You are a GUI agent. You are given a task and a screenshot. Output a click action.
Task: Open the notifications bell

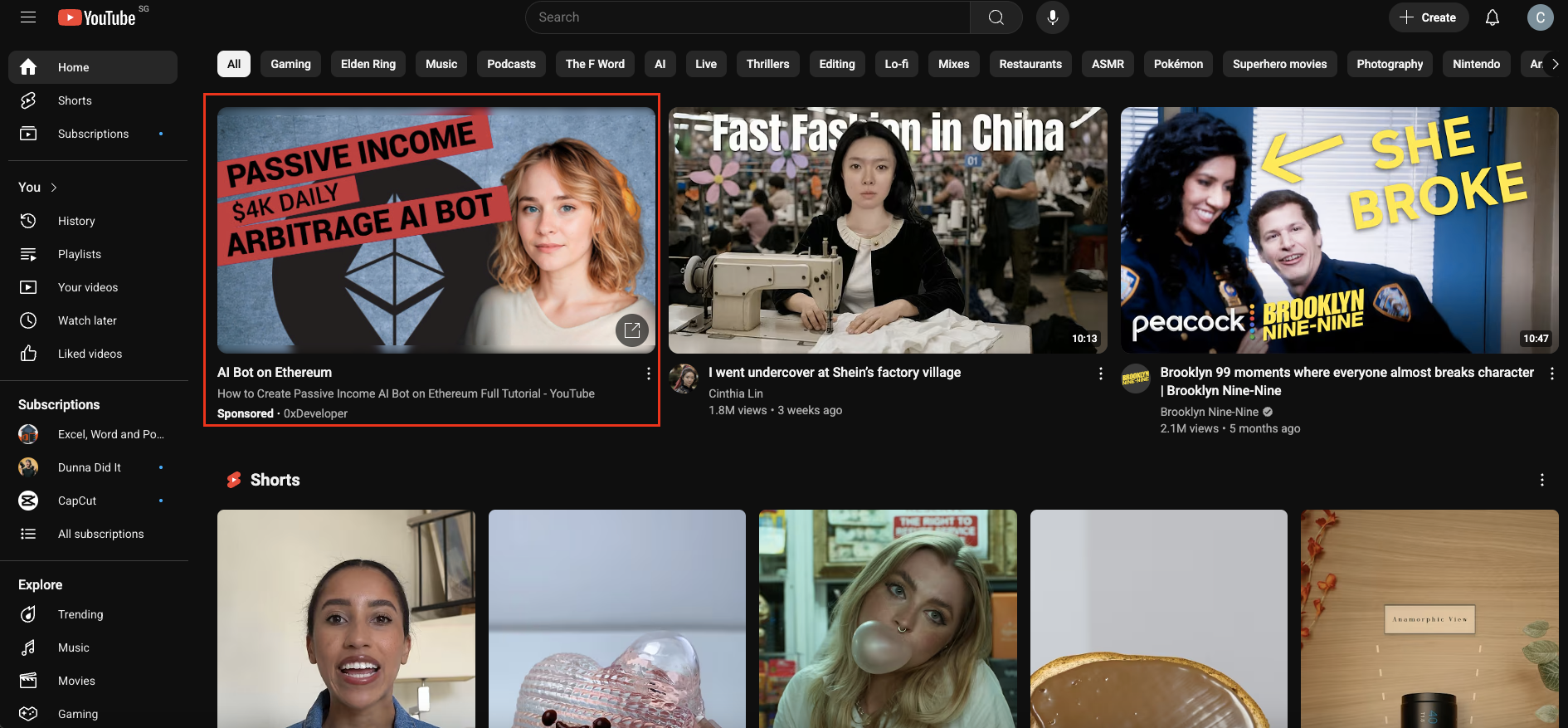pos(1493,17)
